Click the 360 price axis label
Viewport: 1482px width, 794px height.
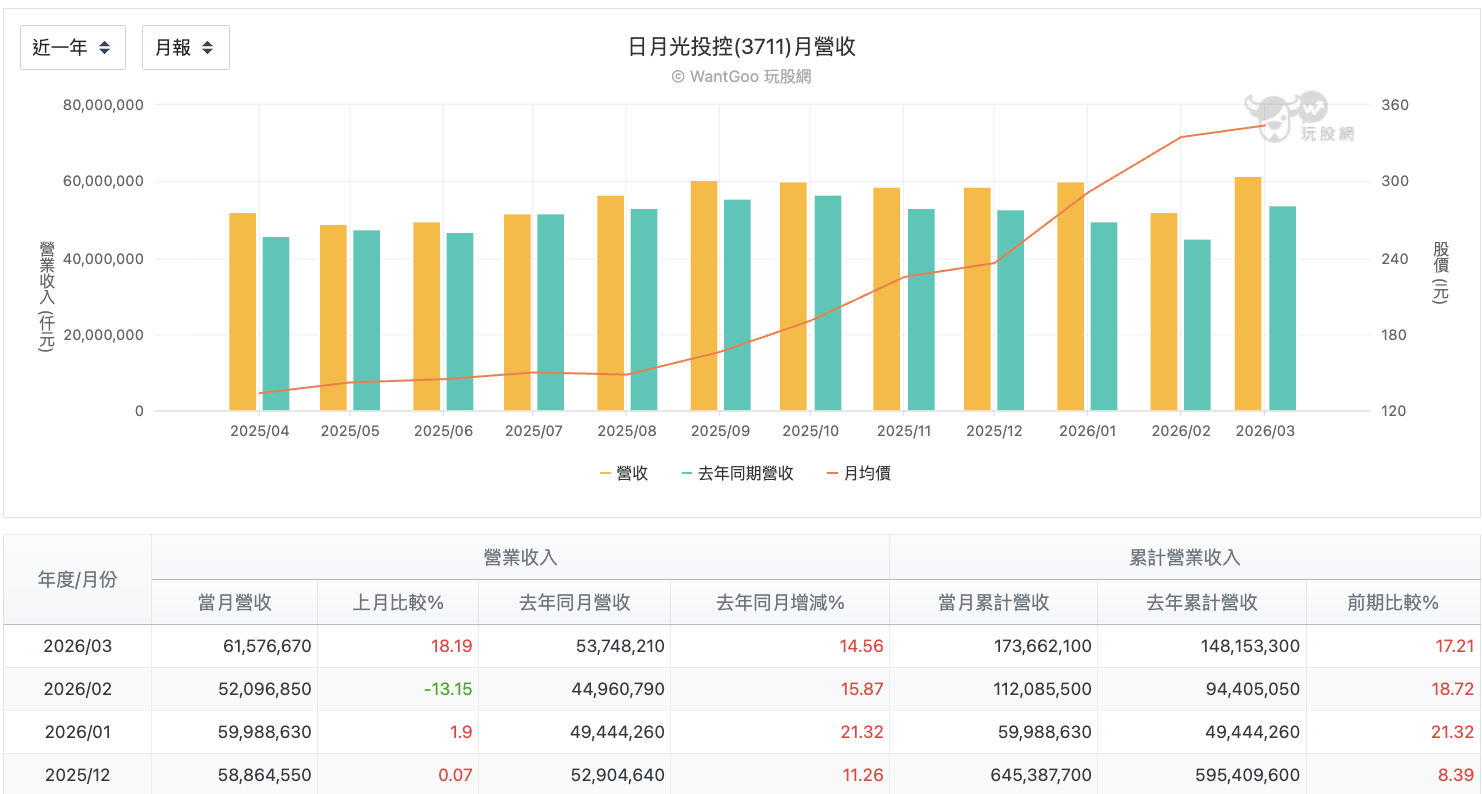1395,105
